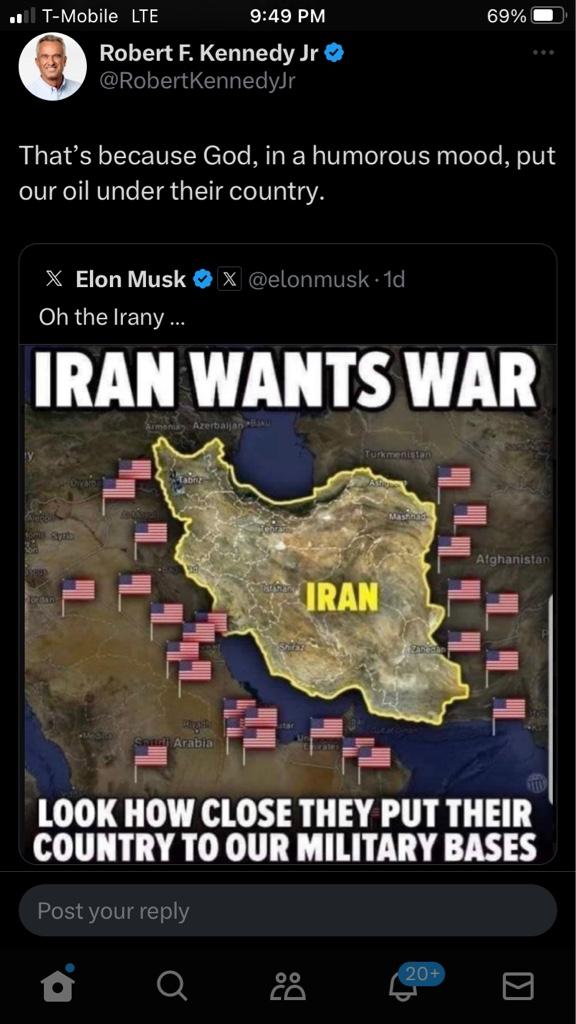The width and height of the screenshot is (576, 1024).
Task: Open the quoted 'Oh the Irany ...' post text
Action: [x=111, y=317]
